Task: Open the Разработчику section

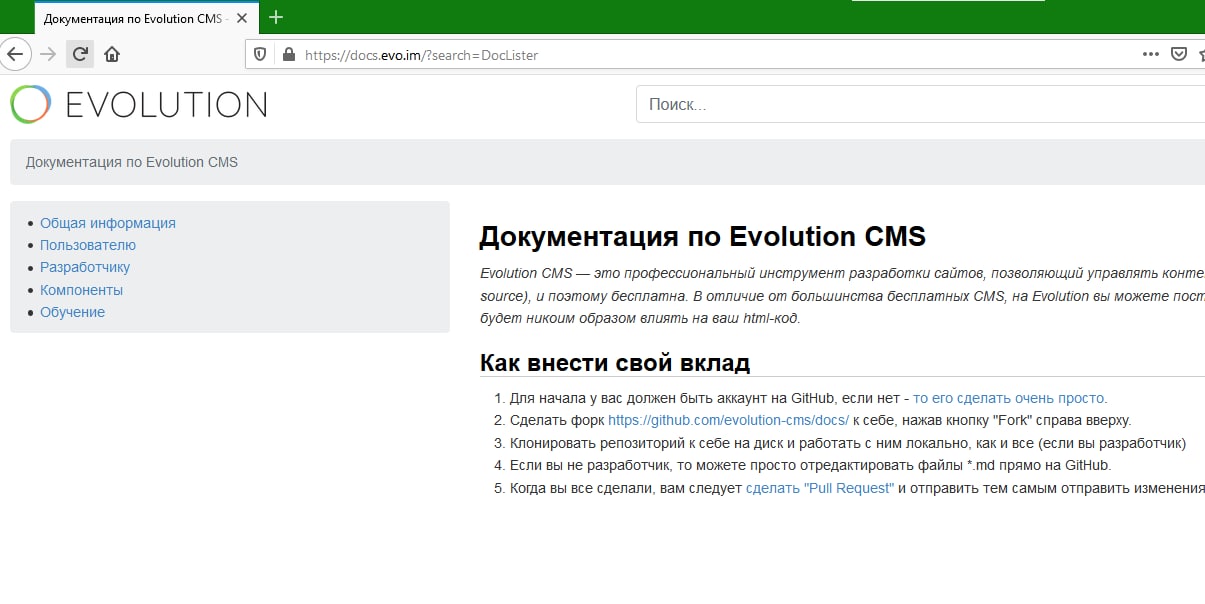Action: click(x=85, y=267)
